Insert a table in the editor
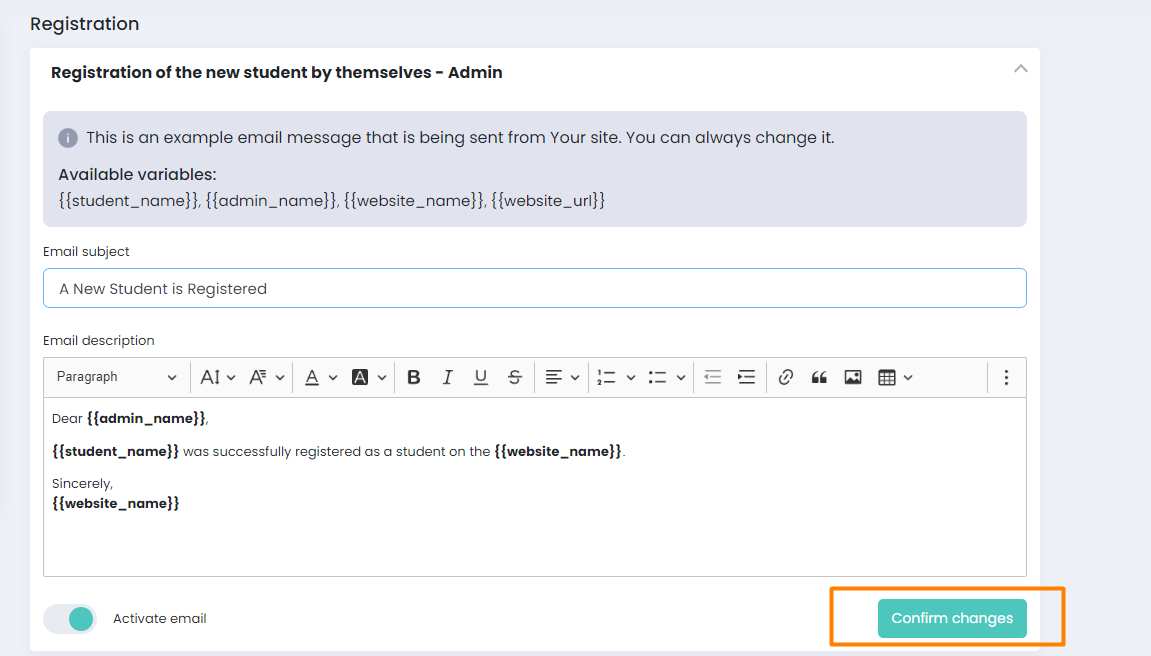 click(887, 377)
